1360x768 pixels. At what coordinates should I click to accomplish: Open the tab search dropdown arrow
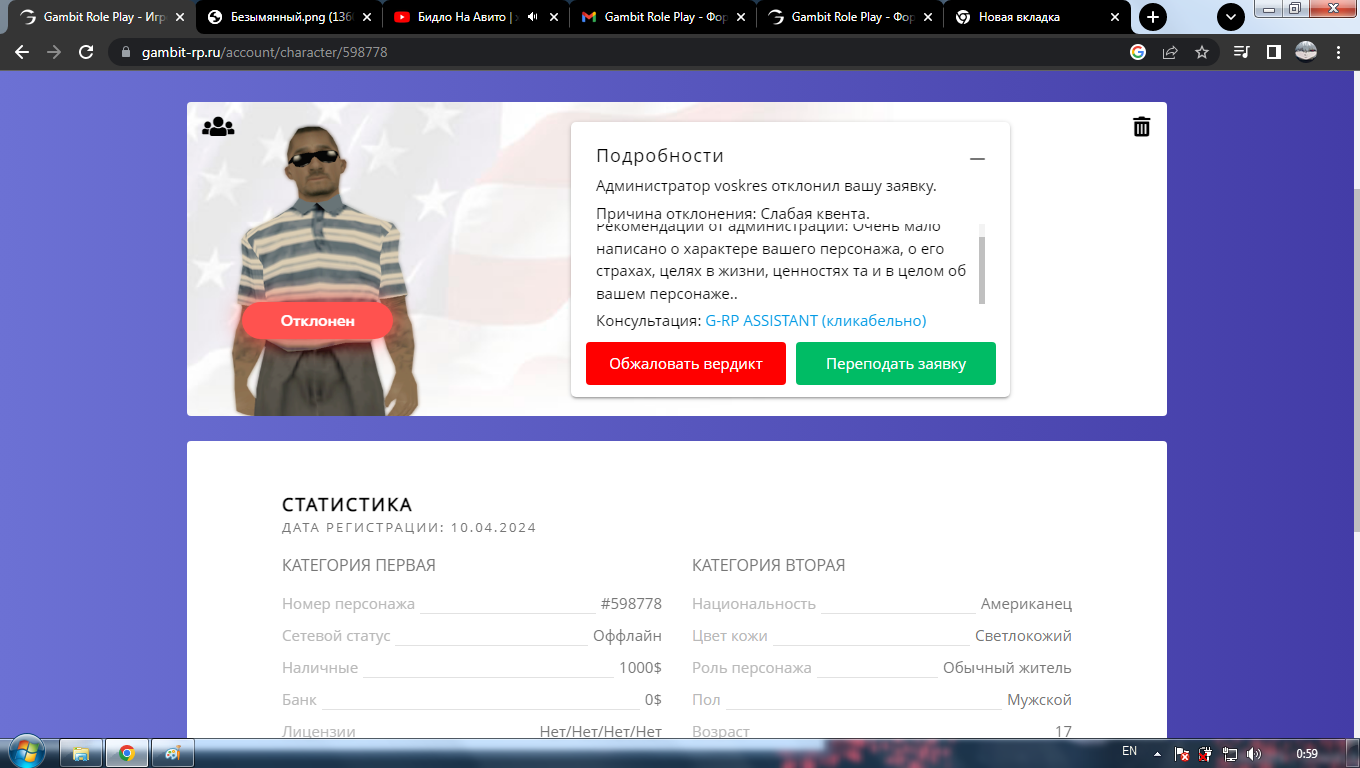click(1230, 17)
